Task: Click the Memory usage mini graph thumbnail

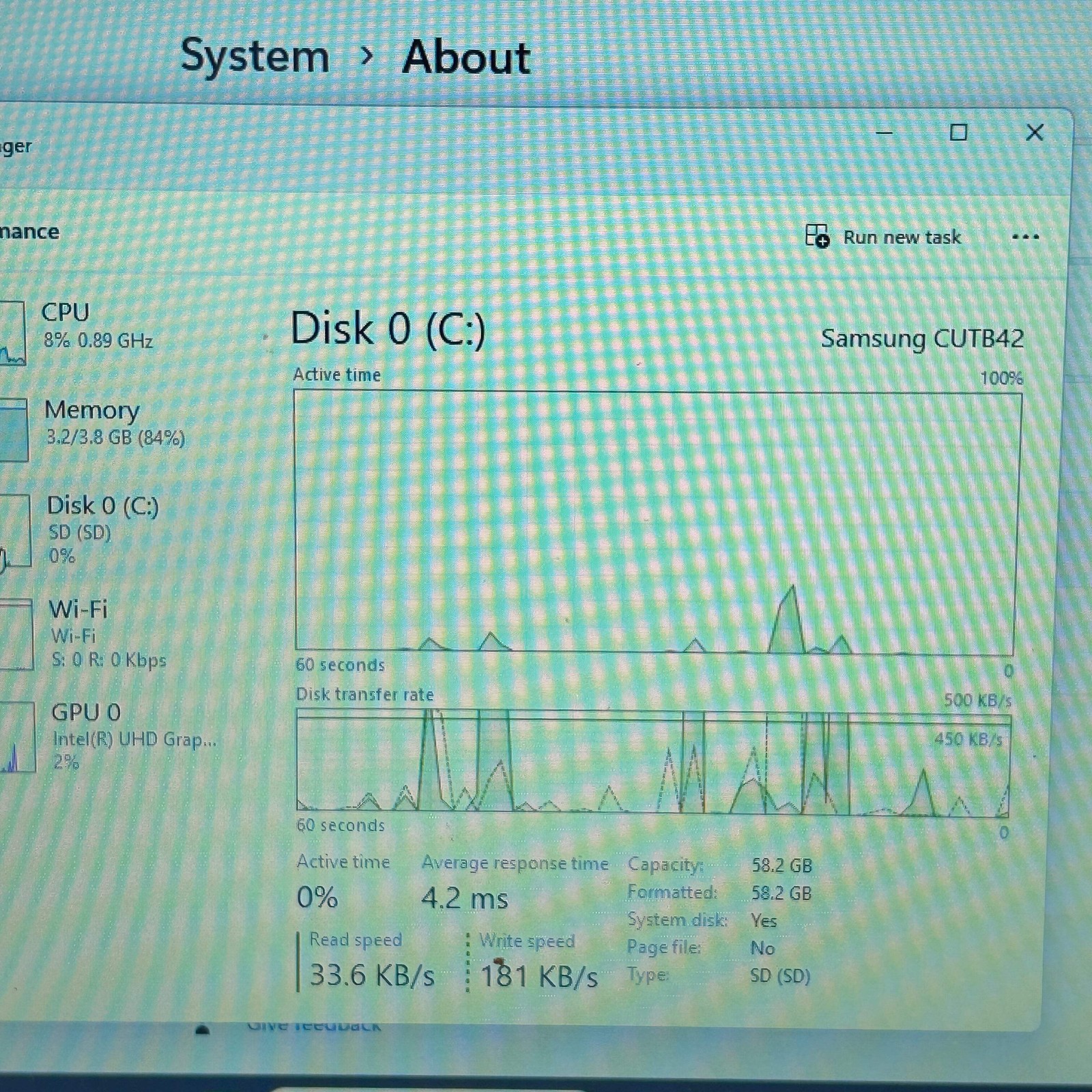Action: pyautogui.click(x=14, y=430)
